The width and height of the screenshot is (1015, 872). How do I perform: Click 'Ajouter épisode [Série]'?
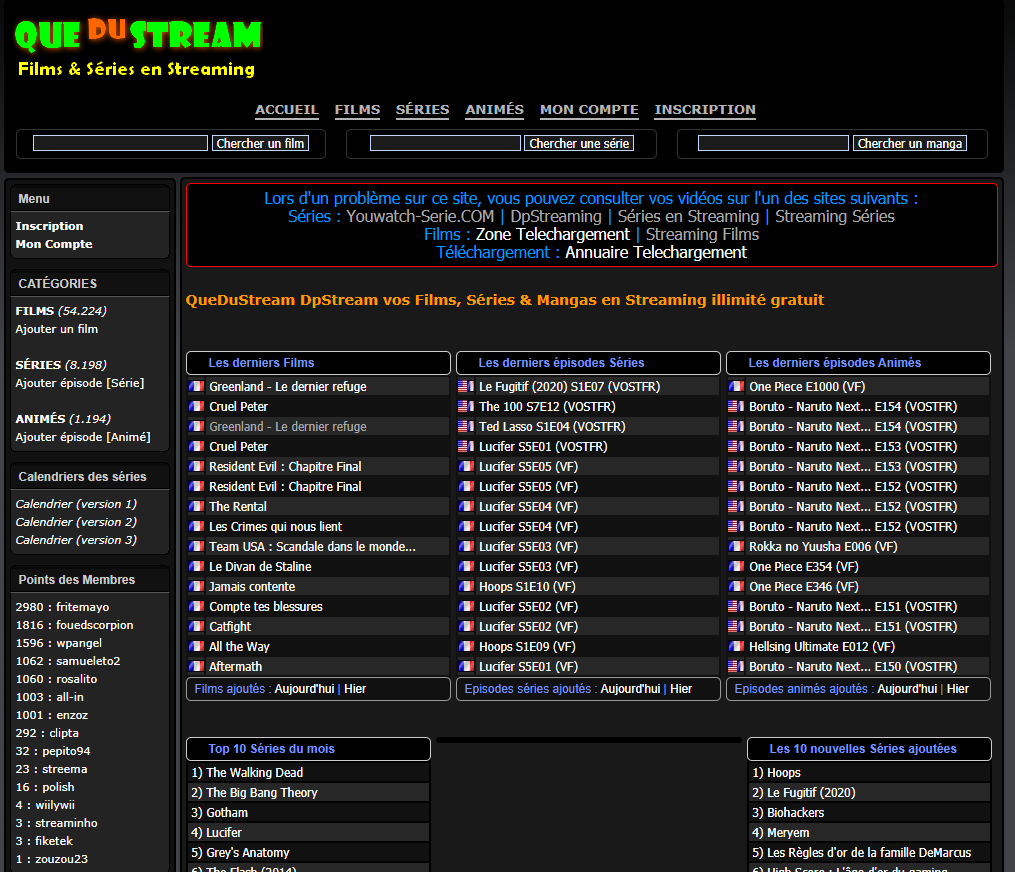click(80, 383)
